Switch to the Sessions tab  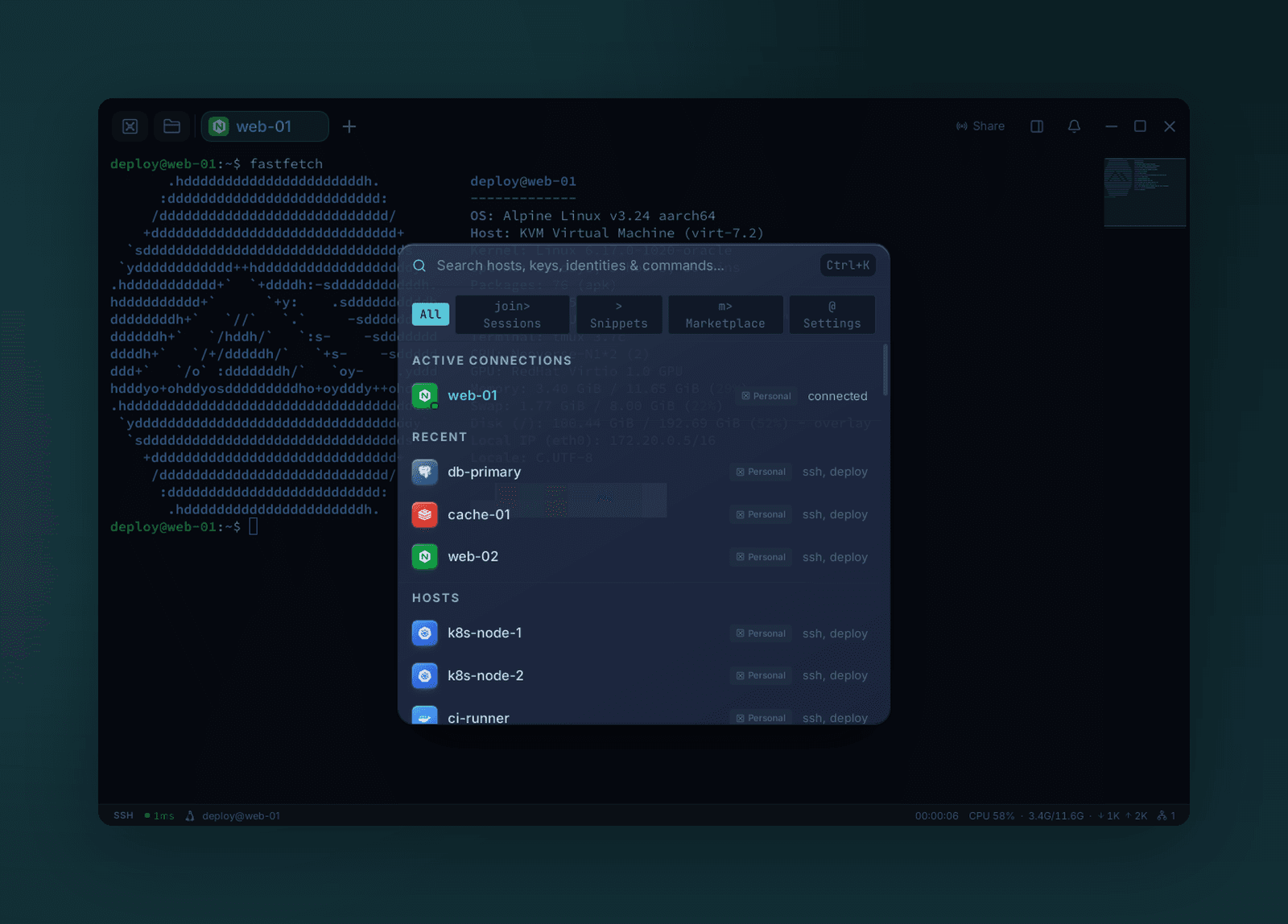(x=512, y=314)
